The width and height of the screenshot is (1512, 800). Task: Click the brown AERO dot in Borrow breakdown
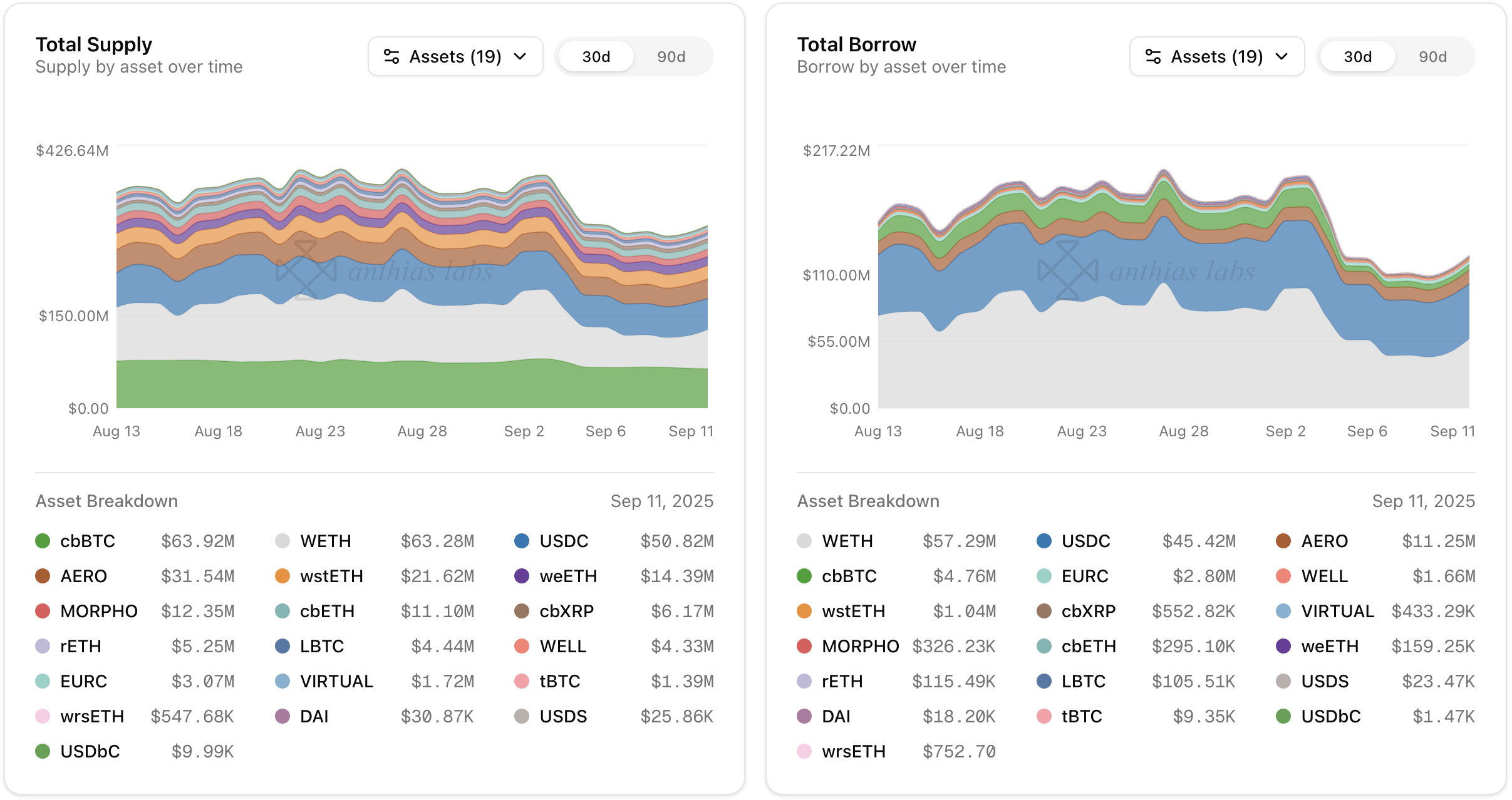(1283, 541)
